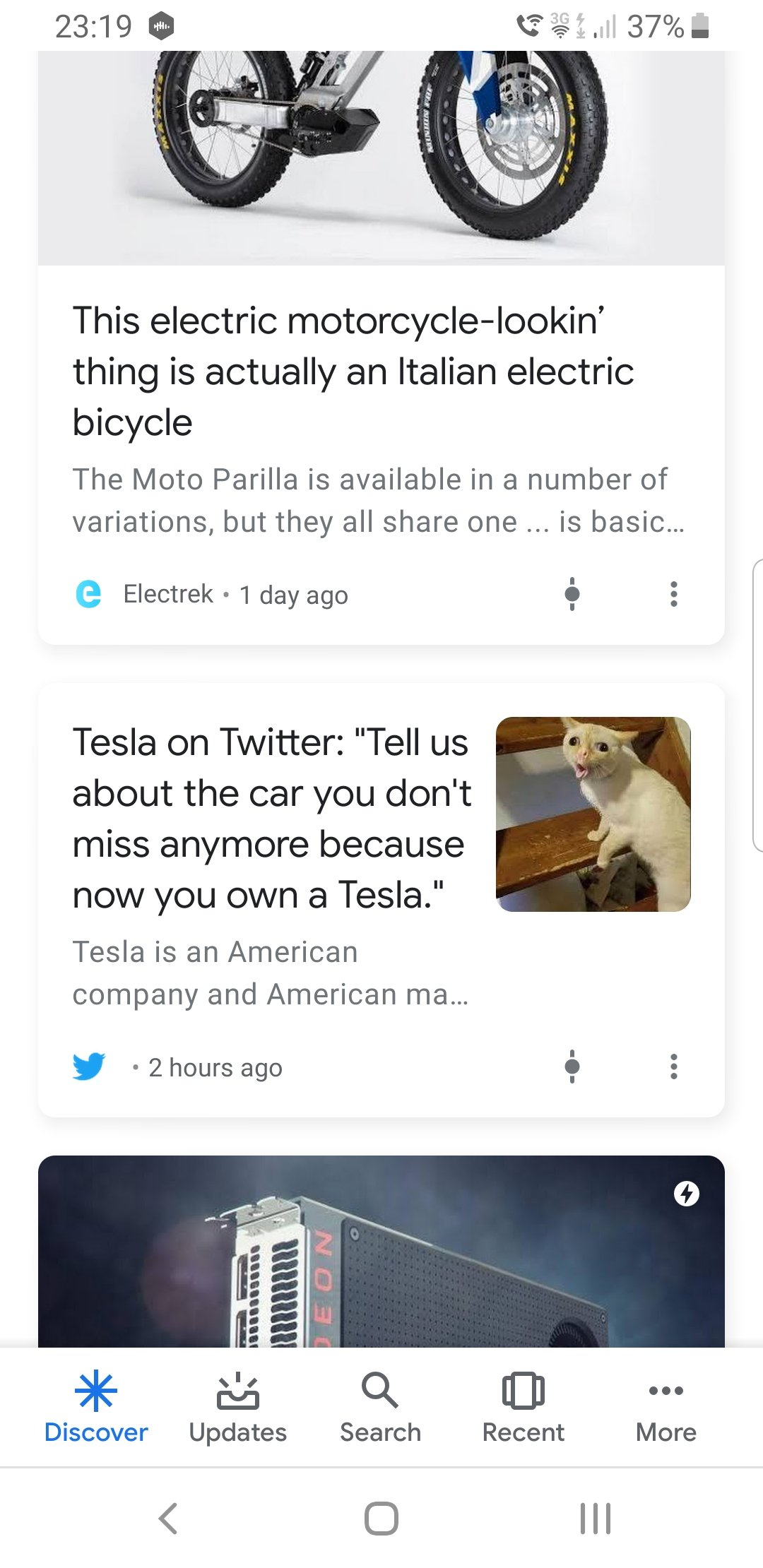Open the Radeon graphics card article image
The height and width of the screenshot is (1568, 763).
(381, 1257)
